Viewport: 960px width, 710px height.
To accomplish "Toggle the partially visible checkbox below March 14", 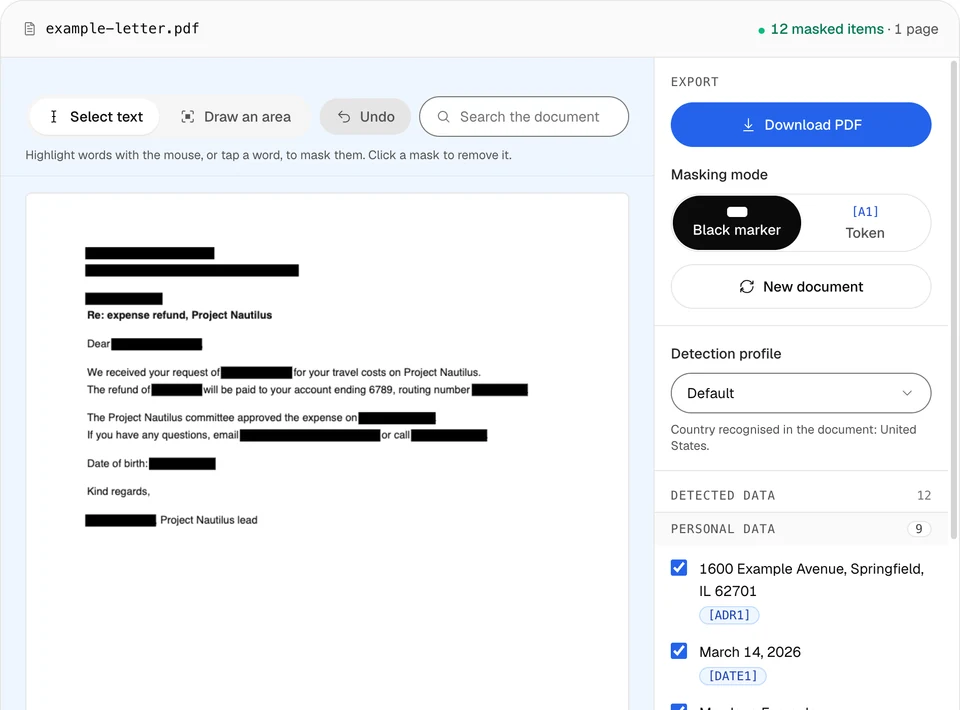I will tap(679, 707).
